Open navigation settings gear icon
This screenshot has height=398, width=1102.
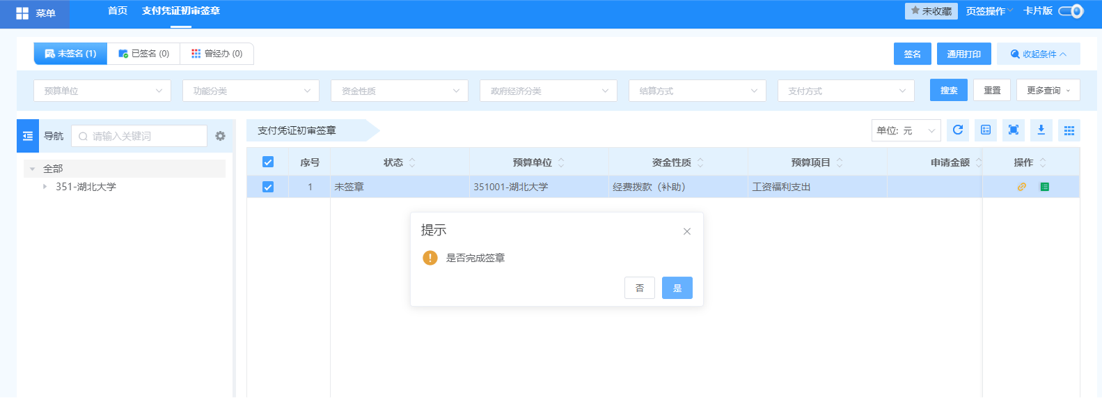[x=220, y=136]
